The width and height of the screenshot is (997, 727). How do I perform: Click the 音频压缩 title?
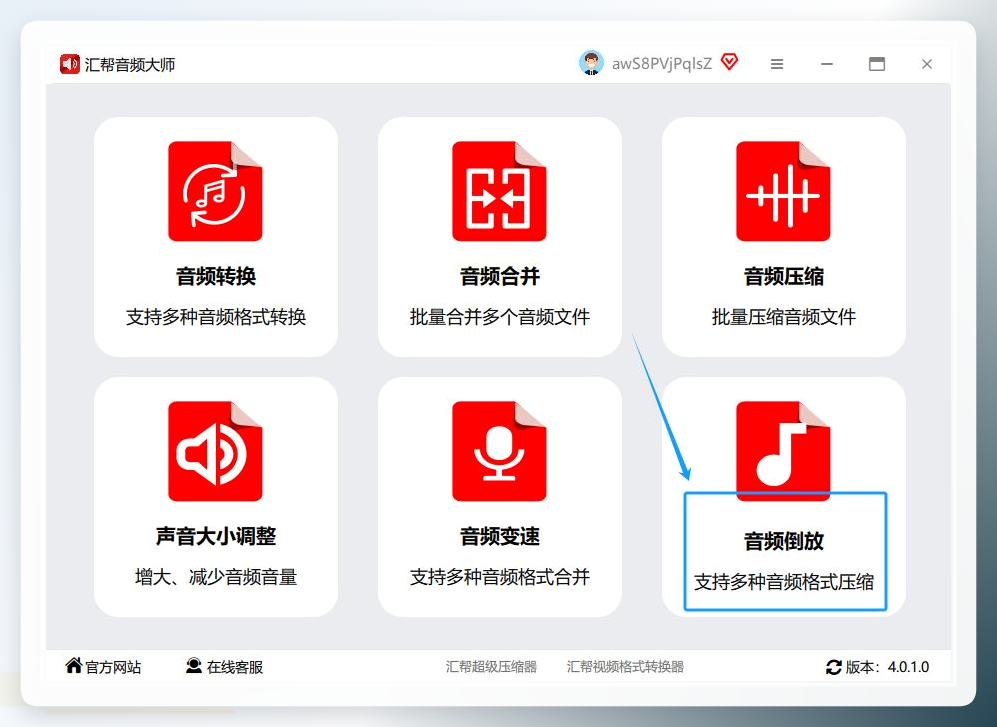783,276
